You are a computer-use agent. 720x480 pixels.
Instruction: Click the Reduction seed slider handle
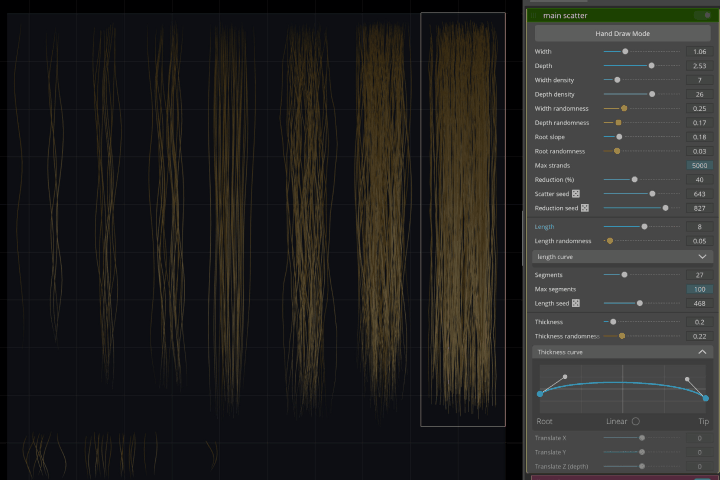point(665,208)
